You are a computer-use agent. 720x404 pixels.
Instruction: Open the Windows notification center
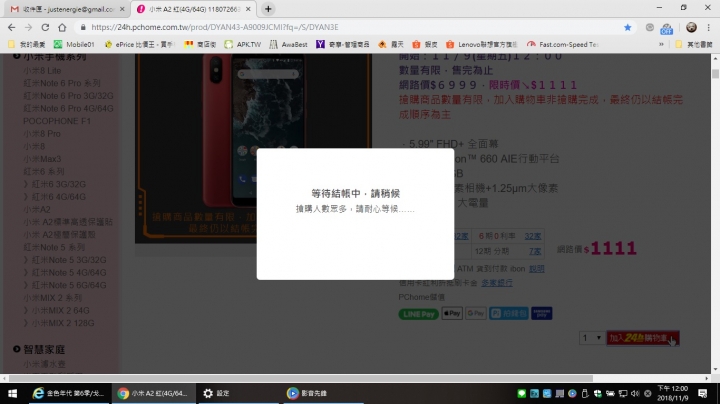pyautogui.click(x=703, y=393)
